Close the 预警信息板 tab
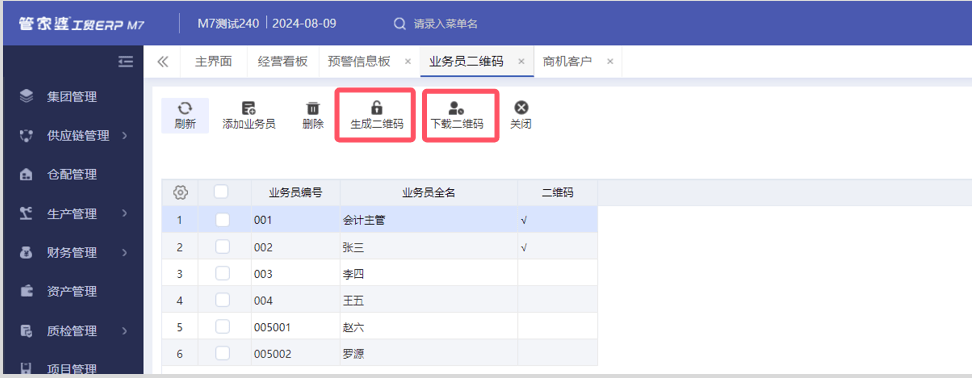The image size is (972, 378). pyautogui.click(x=407, y=61)
